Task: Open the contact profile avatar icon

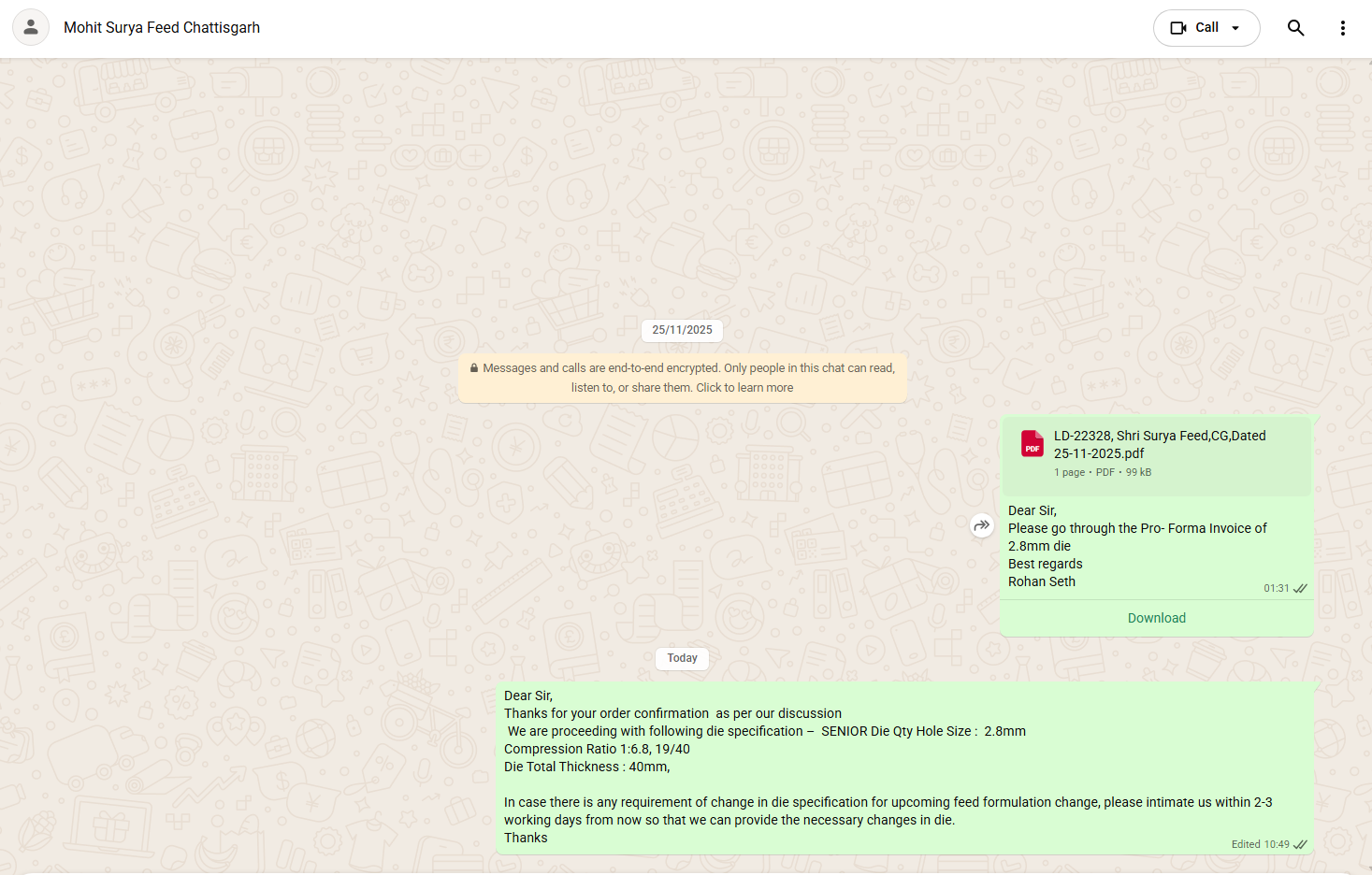Action: tap(31, 27)
